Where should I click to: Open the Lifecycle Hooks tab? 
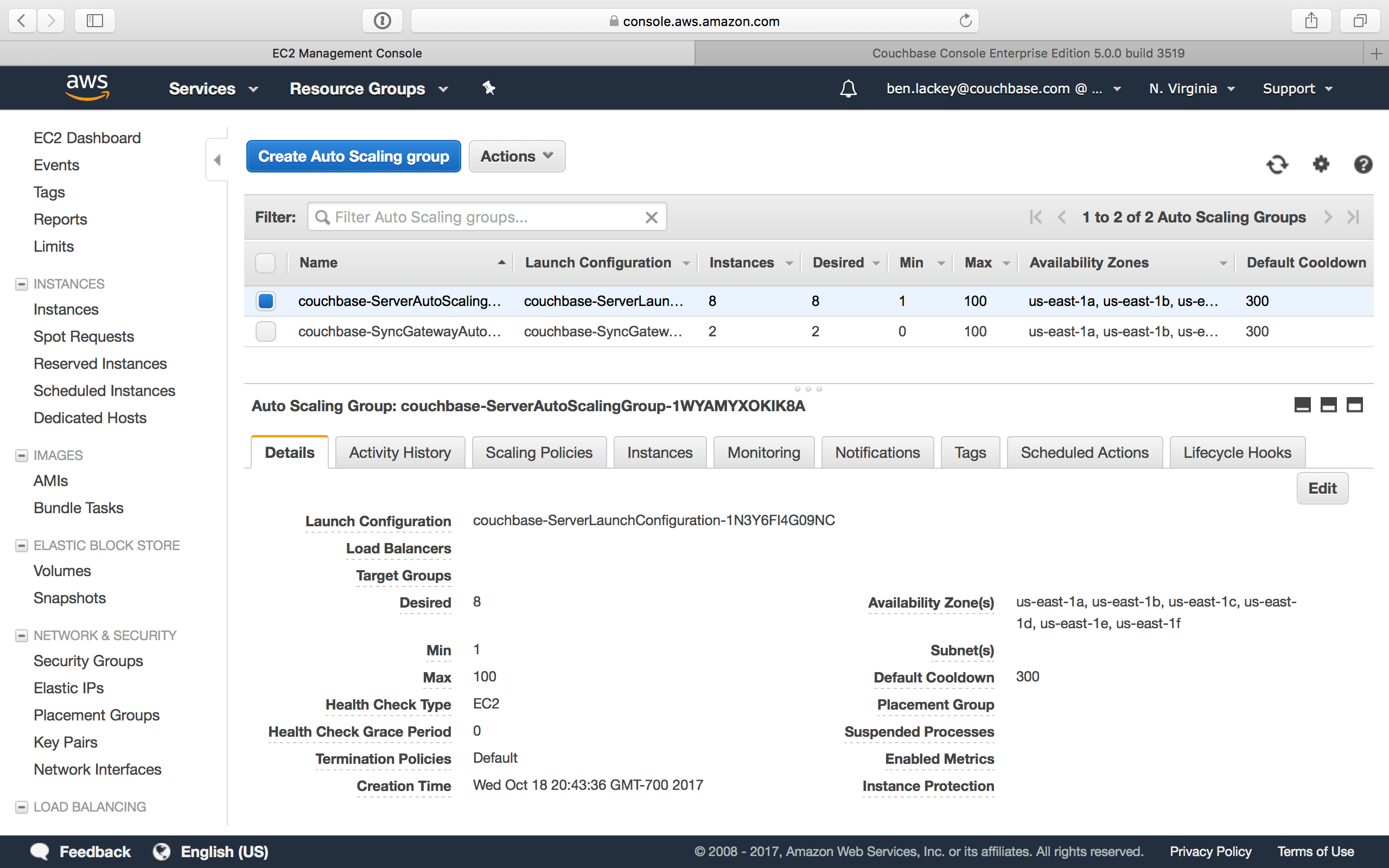pos(1237,452)
